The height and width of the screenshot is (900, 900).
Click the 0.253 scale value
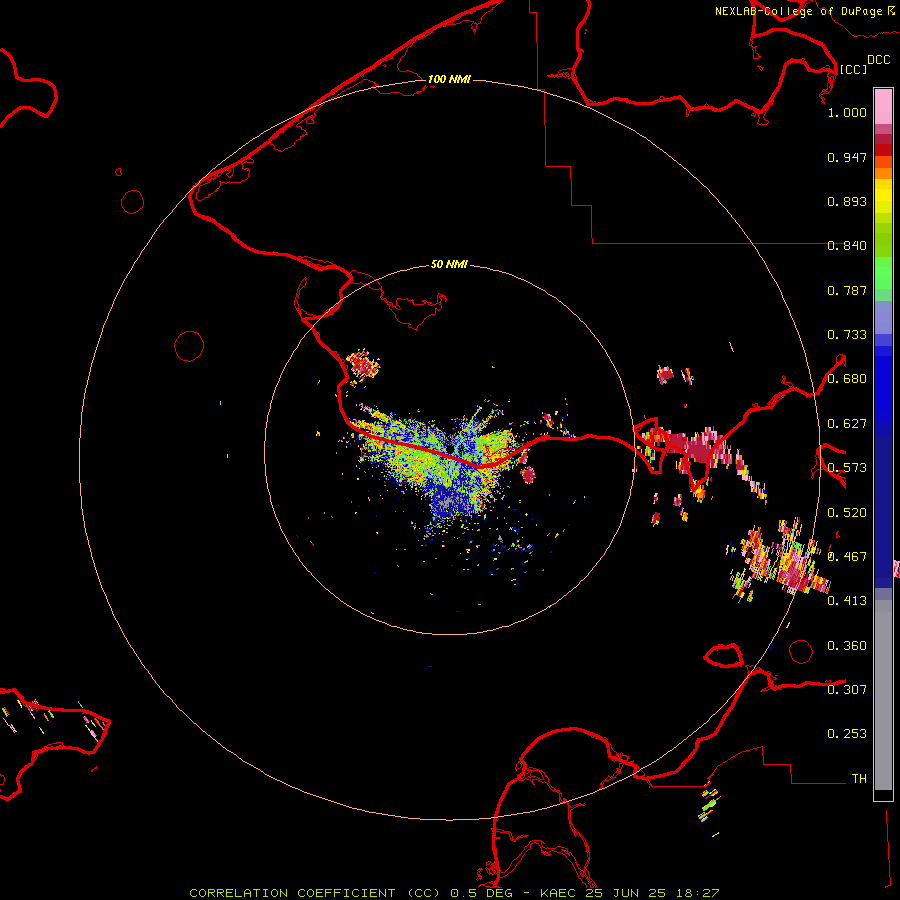pos(847,734)
